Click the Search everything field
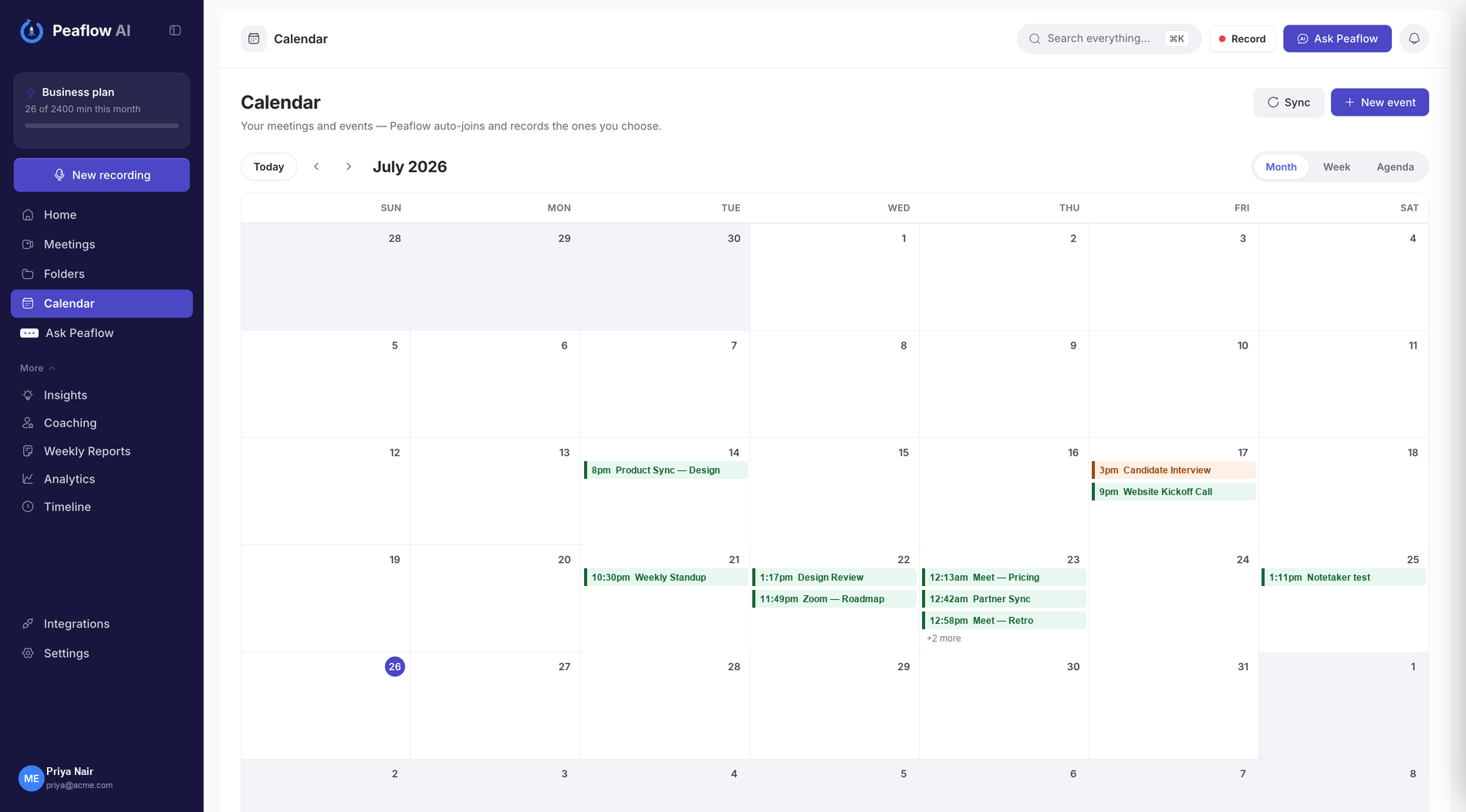This screenshot has height=812, width=1466. point(1109,39)
